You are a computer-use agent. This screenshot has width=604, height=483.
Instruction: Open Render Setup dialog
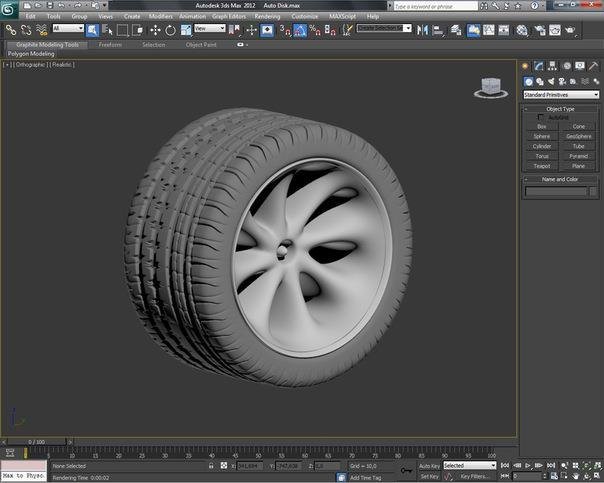coord(540,30)
